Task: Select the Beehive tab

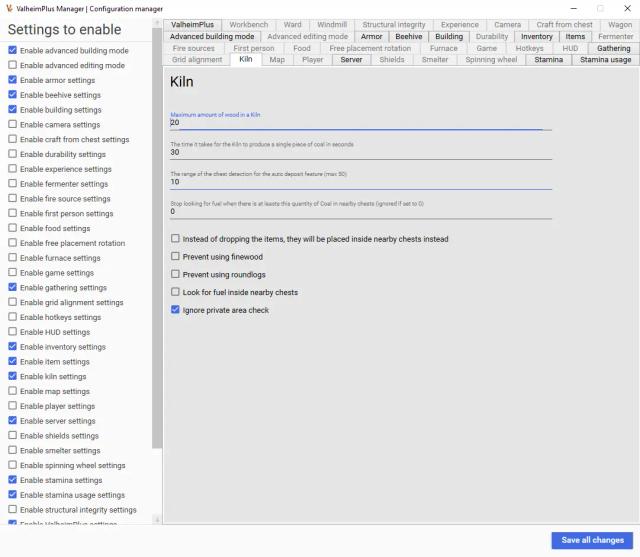Action: click(409, 36)
